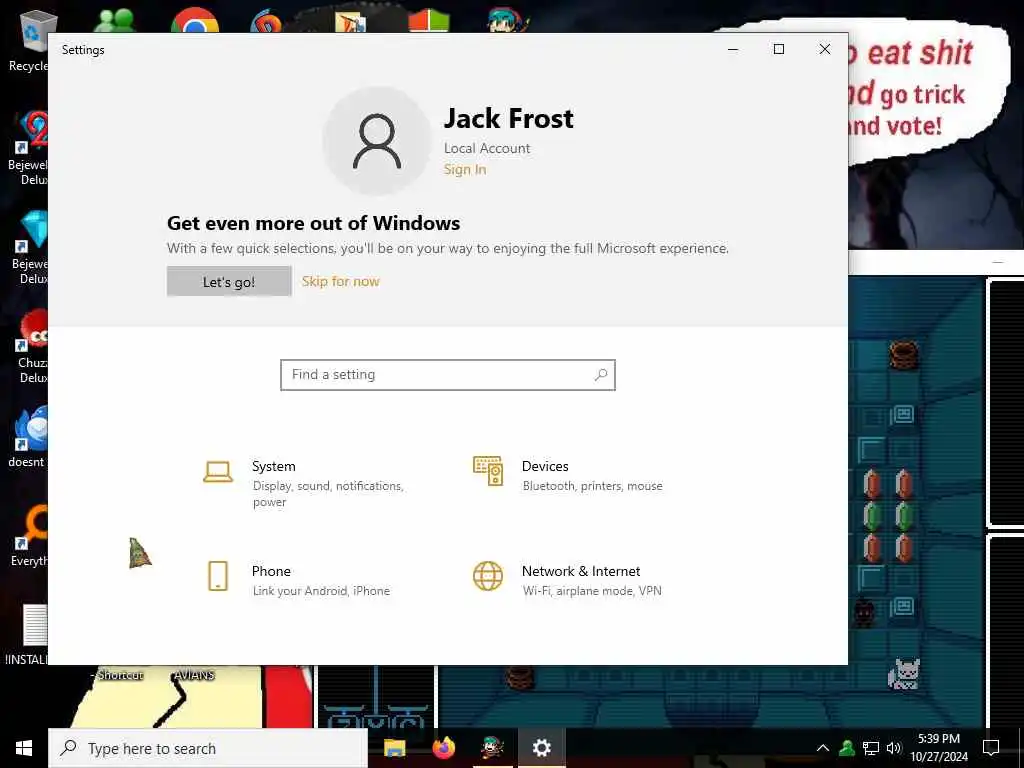Screen dimensions: 1024x768
Task: Click the Bluetooth, printers, mouse description
Action: click(x=592, y=486)
